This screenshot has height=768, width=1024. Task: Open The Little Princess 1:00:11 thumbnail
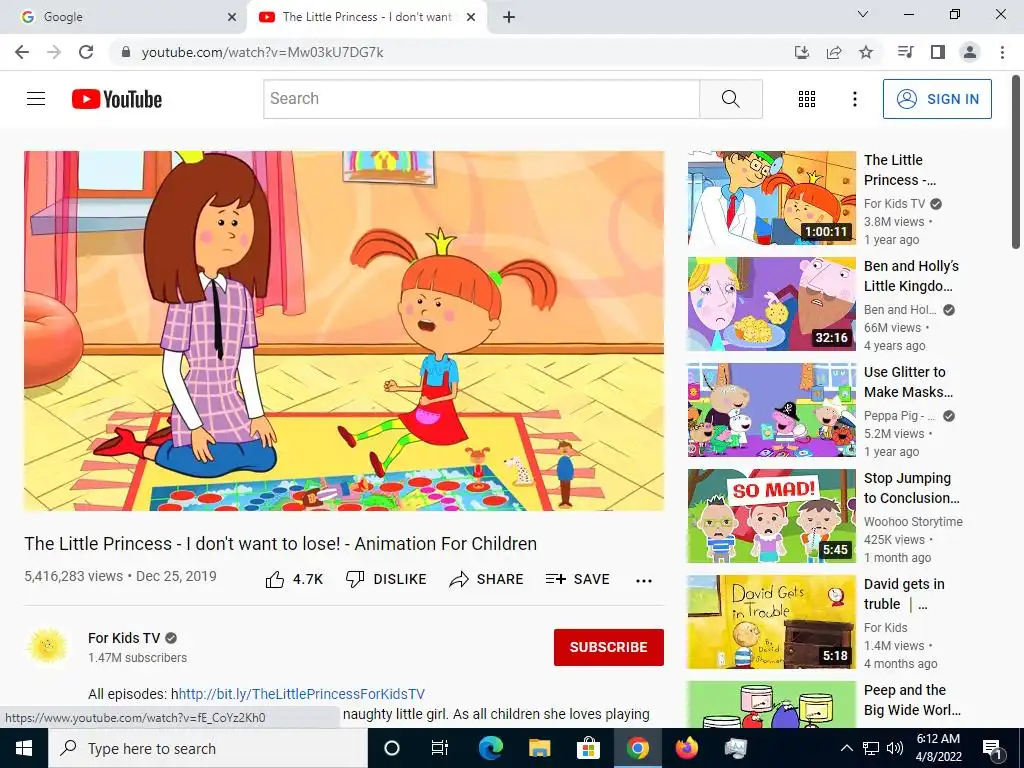pos(771,198)
